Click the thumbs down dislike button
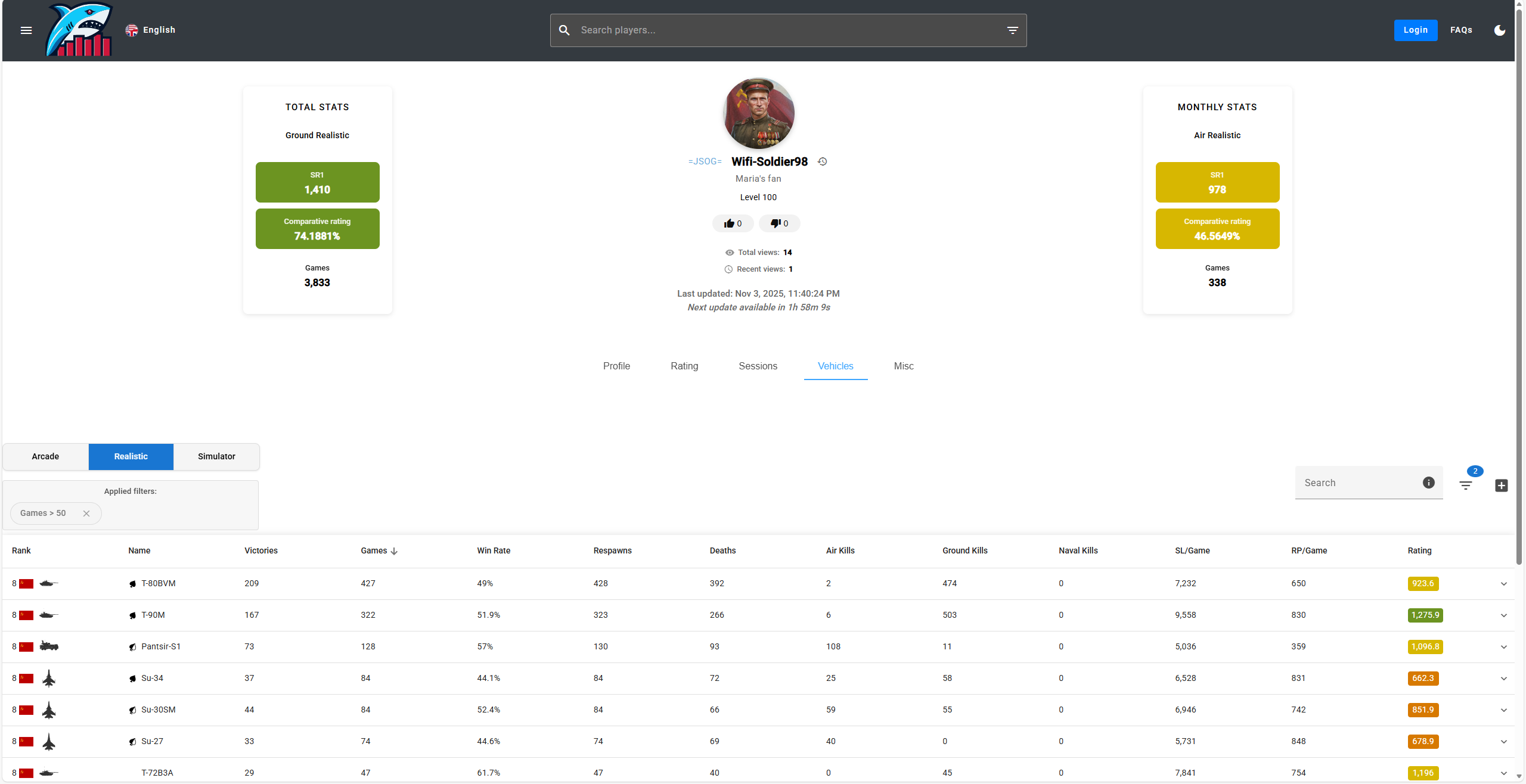The width and height of the screenshot is (1526, 784). 779,223
